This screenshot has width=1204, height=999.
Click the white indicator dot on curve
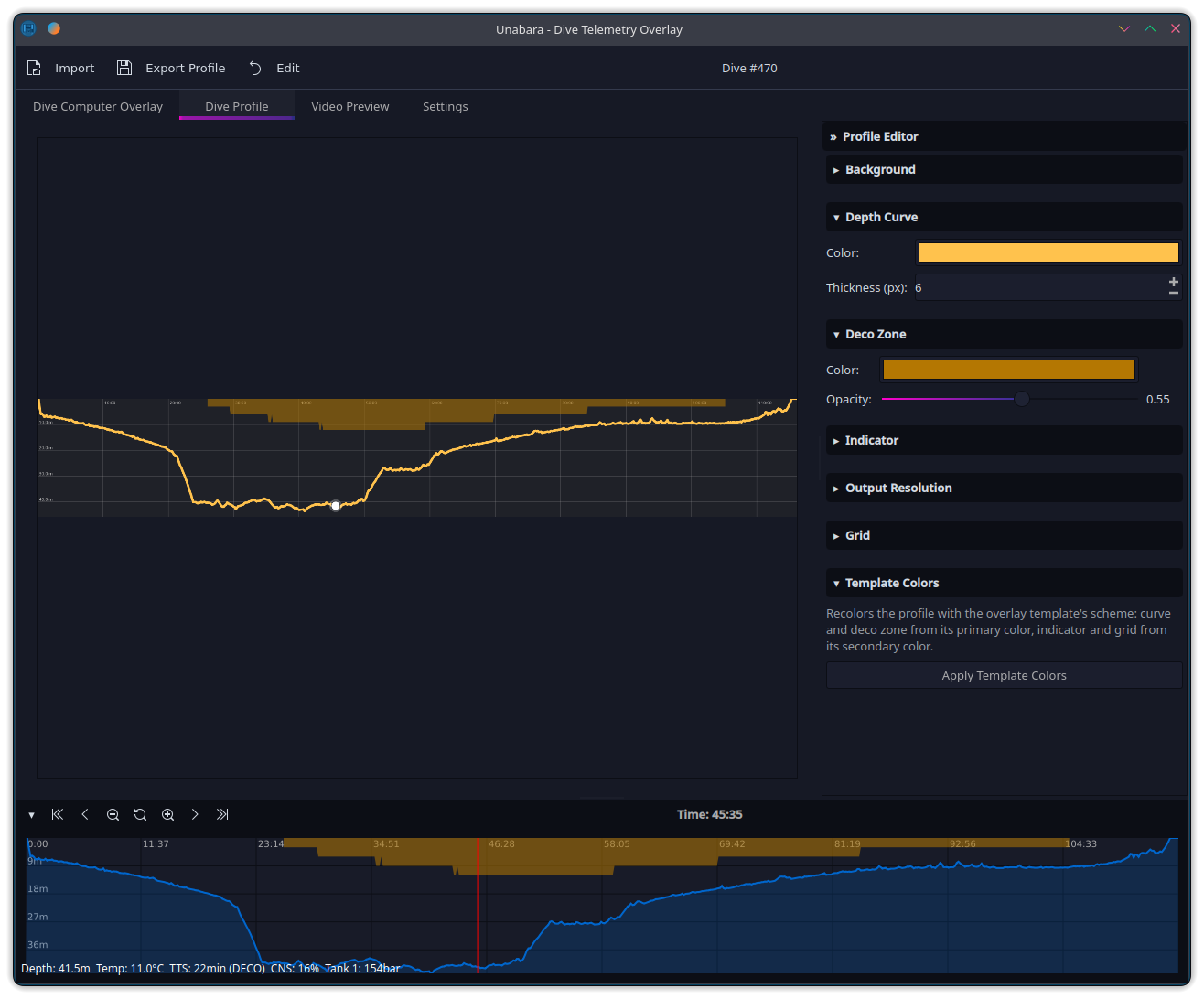tap(336, 506)
